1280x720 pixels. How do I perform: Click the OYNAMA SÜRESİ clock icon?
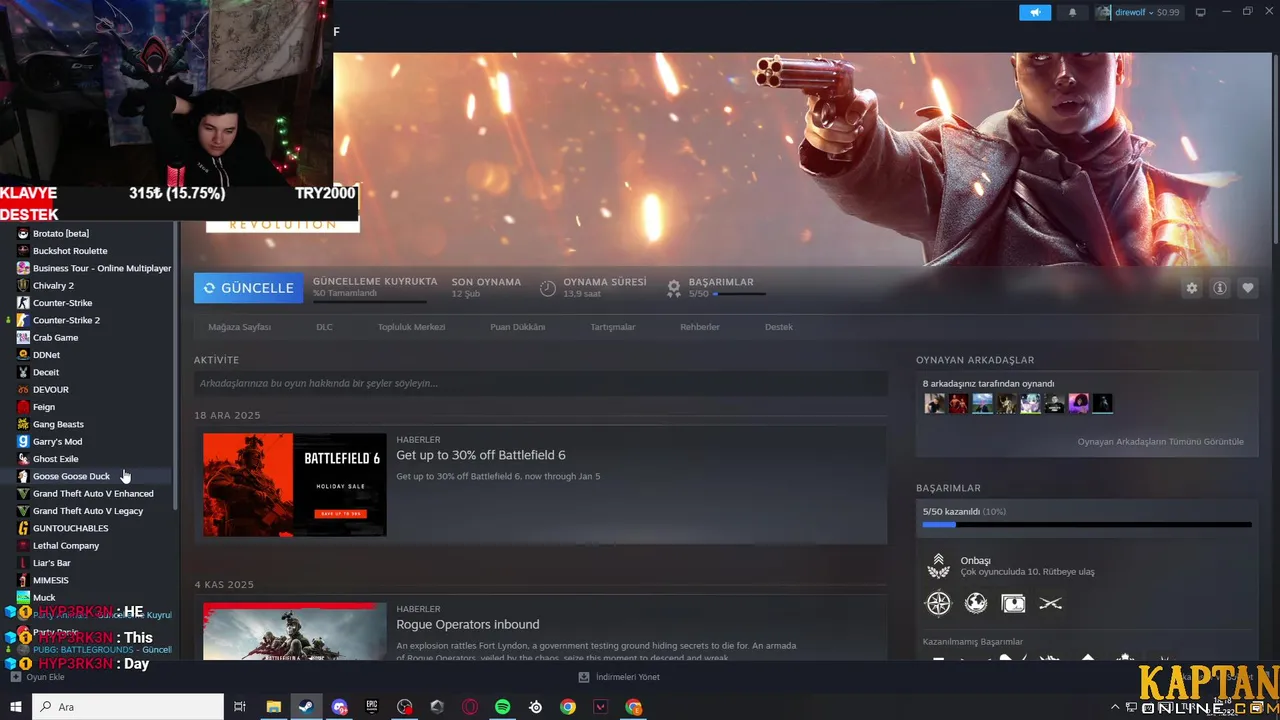click(547, 288)
